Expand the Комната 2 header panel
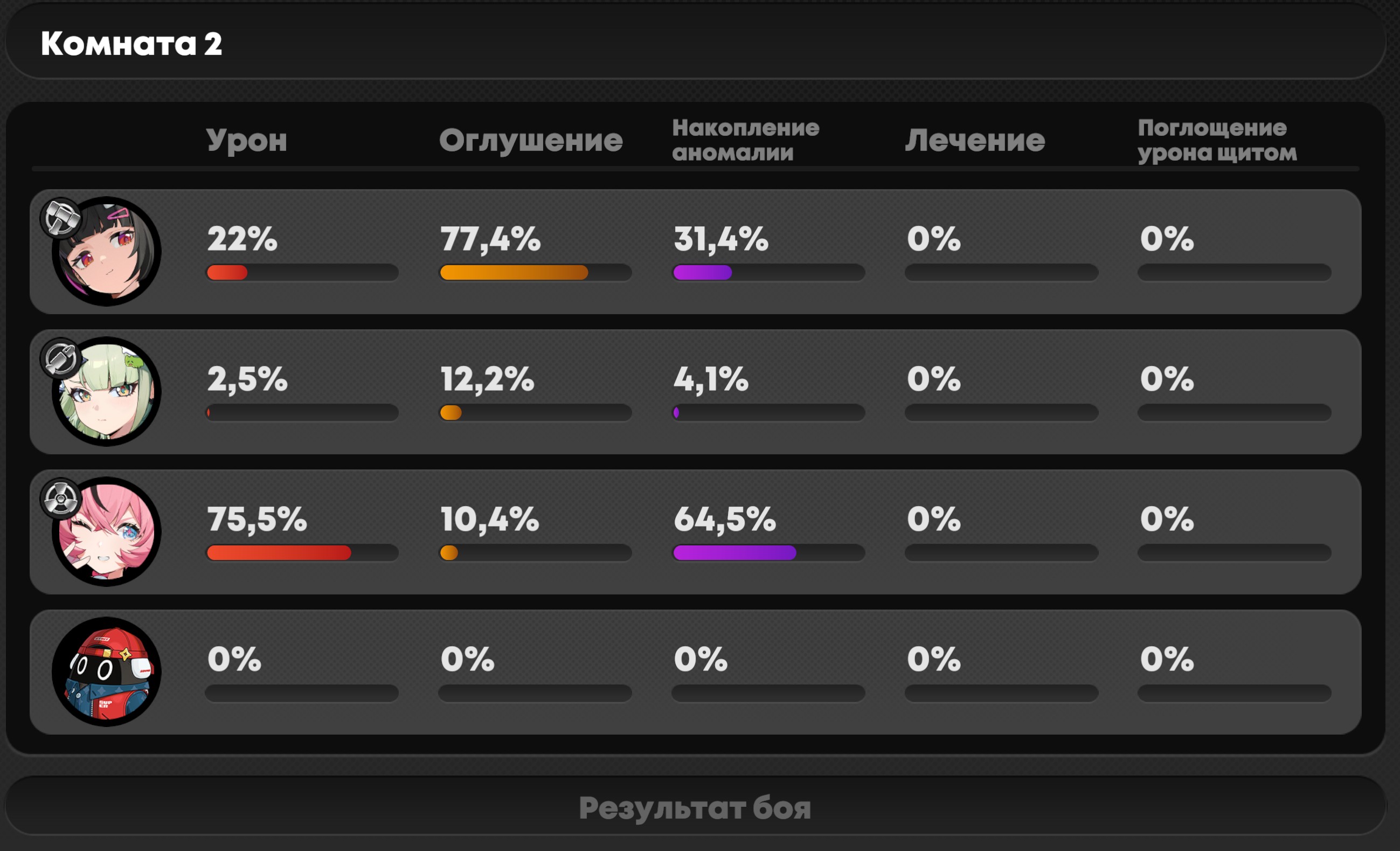 coord(696,41)
